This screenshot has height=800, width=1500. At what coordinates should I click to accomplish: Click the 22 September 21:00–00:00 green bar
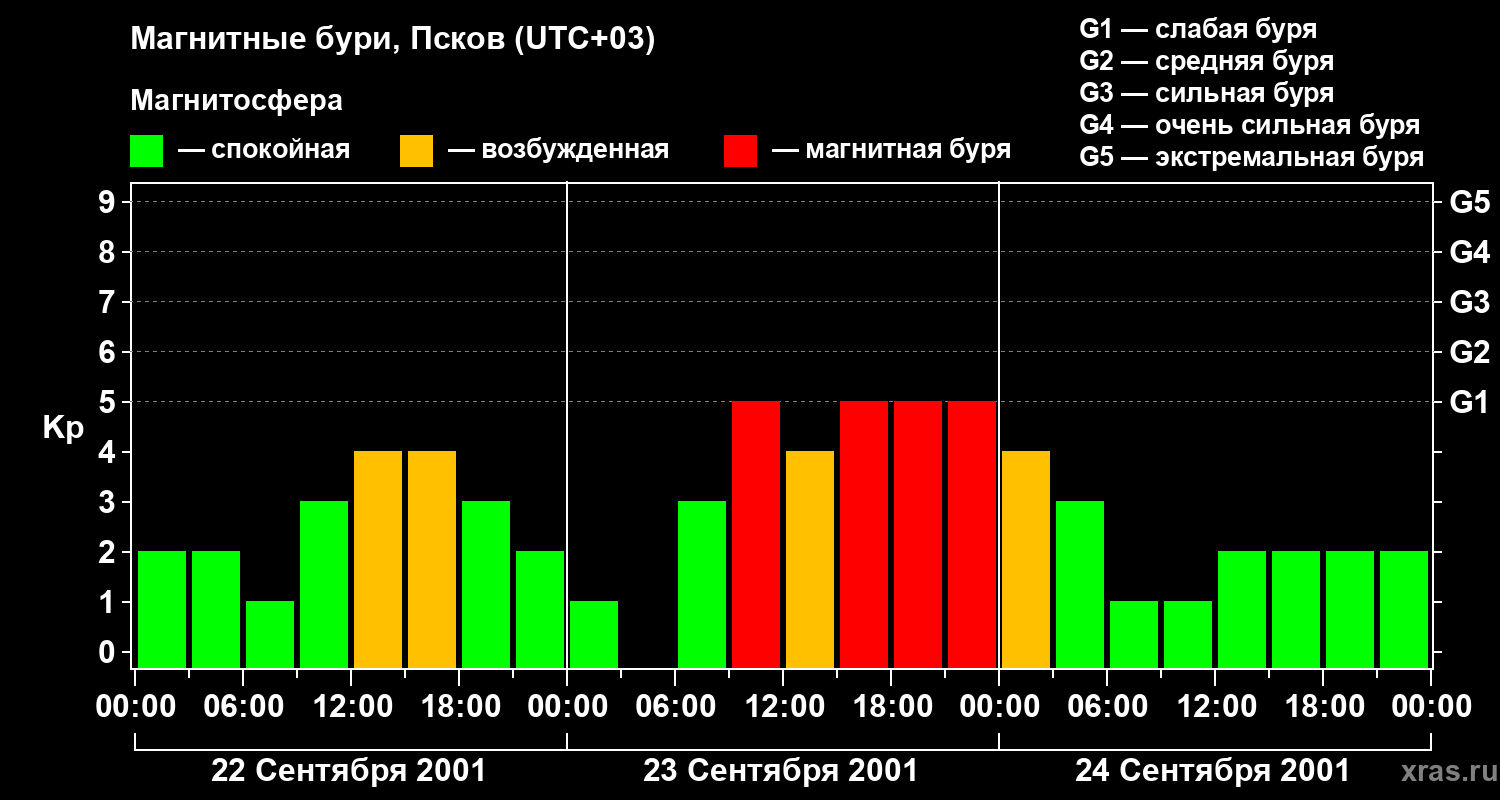(x=540, y=609)
